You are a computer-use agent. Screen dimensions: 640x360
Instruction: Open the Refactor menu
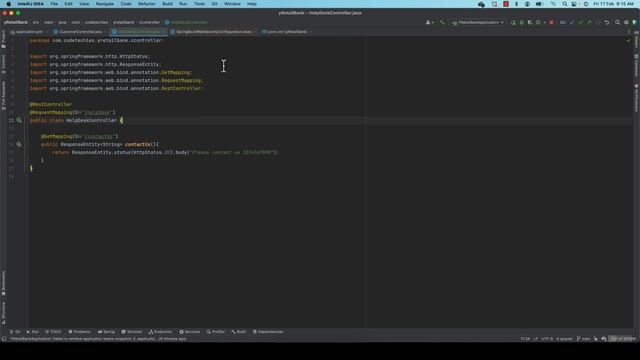pos(147,4)
